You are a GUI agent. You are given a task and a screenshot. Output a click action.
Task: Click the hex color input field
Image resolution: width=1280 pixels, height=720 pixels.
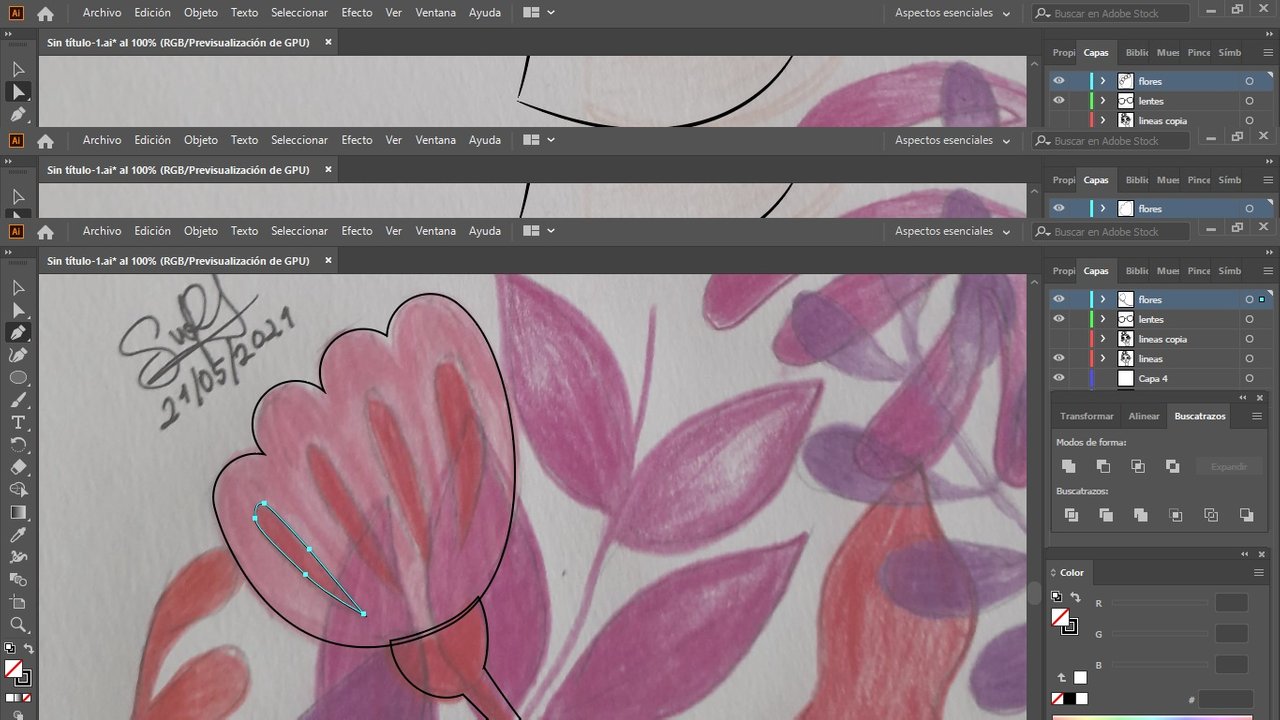click(x=1226, y=700)
